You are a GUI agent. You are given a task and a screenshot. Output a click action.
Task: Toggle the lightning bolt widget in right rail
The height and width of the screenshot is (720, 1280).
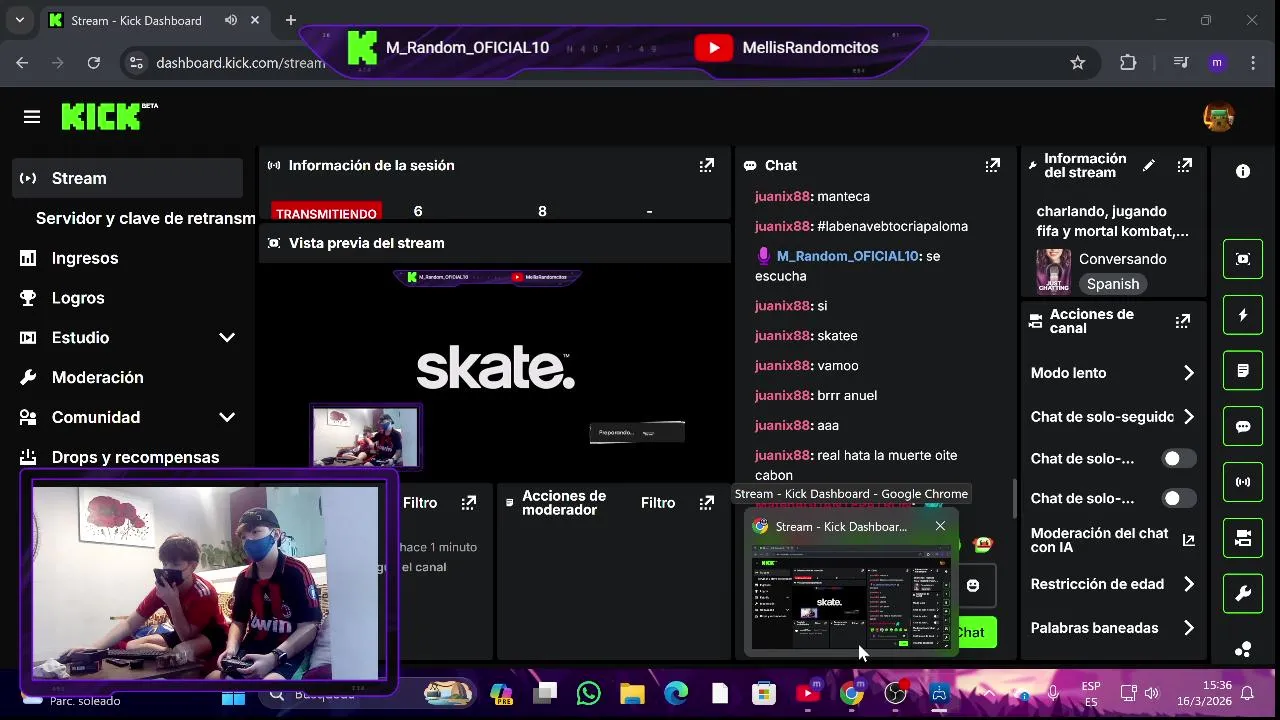coord(1243,315)
